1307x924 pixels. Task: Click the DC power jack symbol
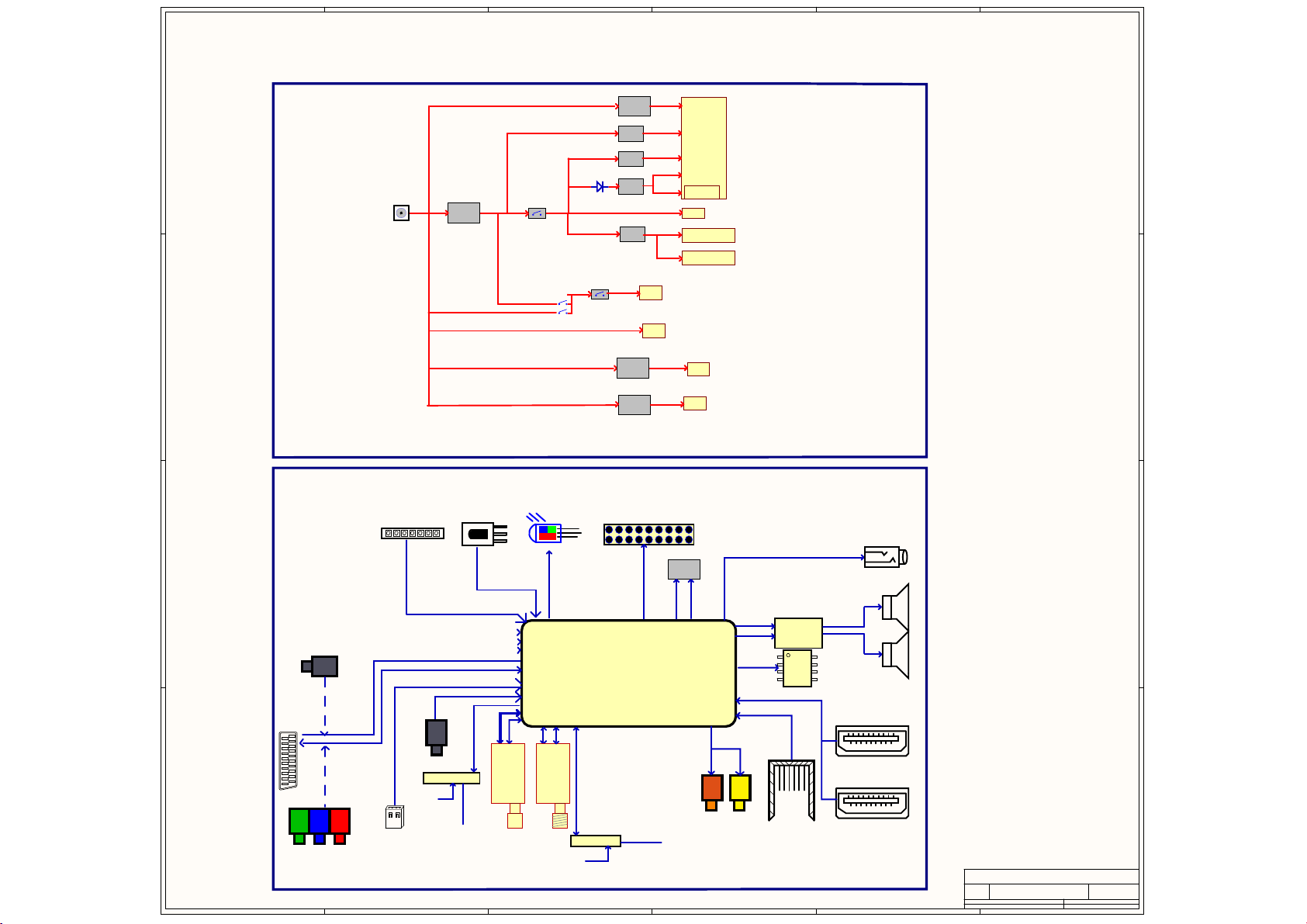(401, 213)
